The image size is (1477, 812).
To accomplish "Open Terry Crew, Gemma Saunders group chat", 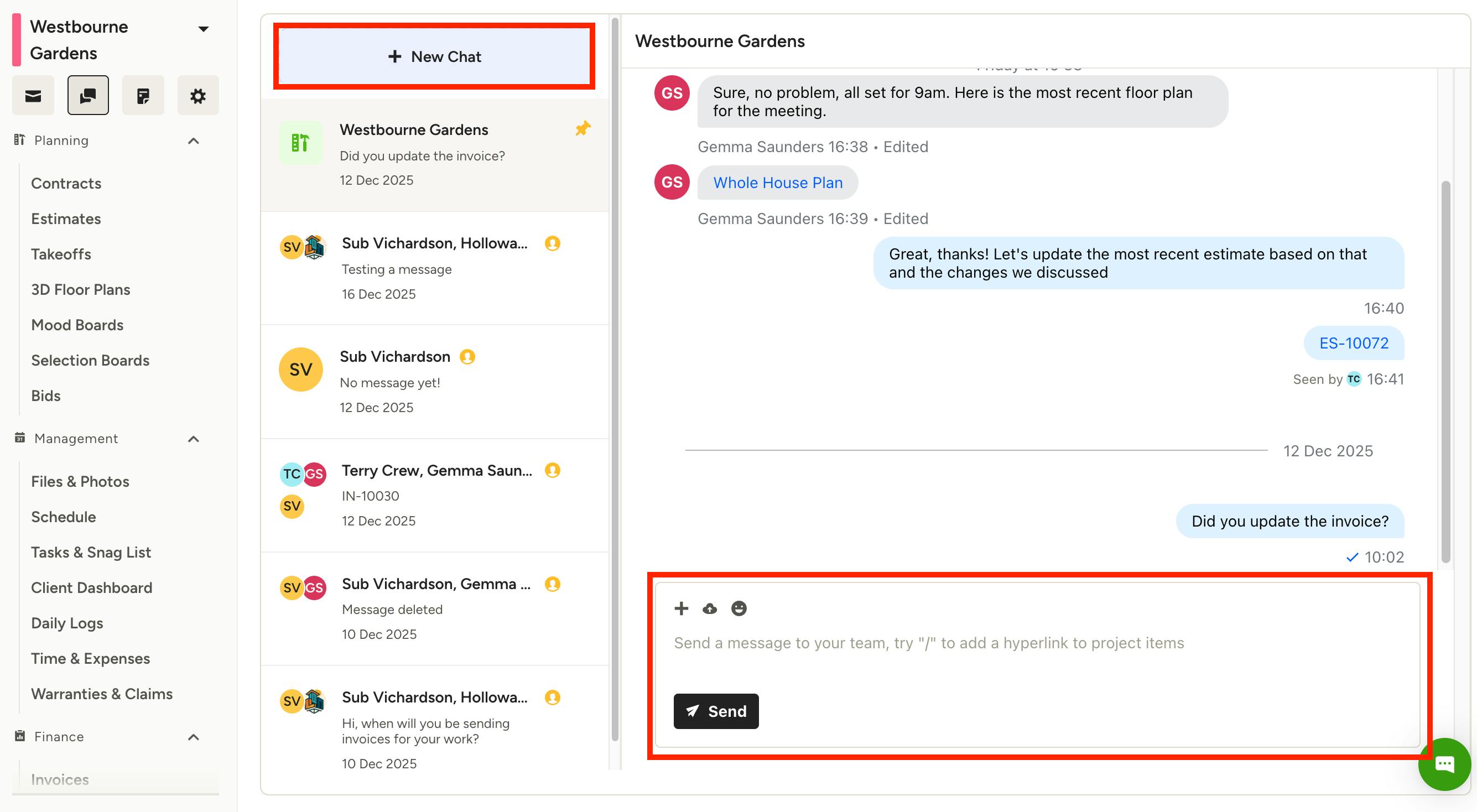I will (435, 496).
